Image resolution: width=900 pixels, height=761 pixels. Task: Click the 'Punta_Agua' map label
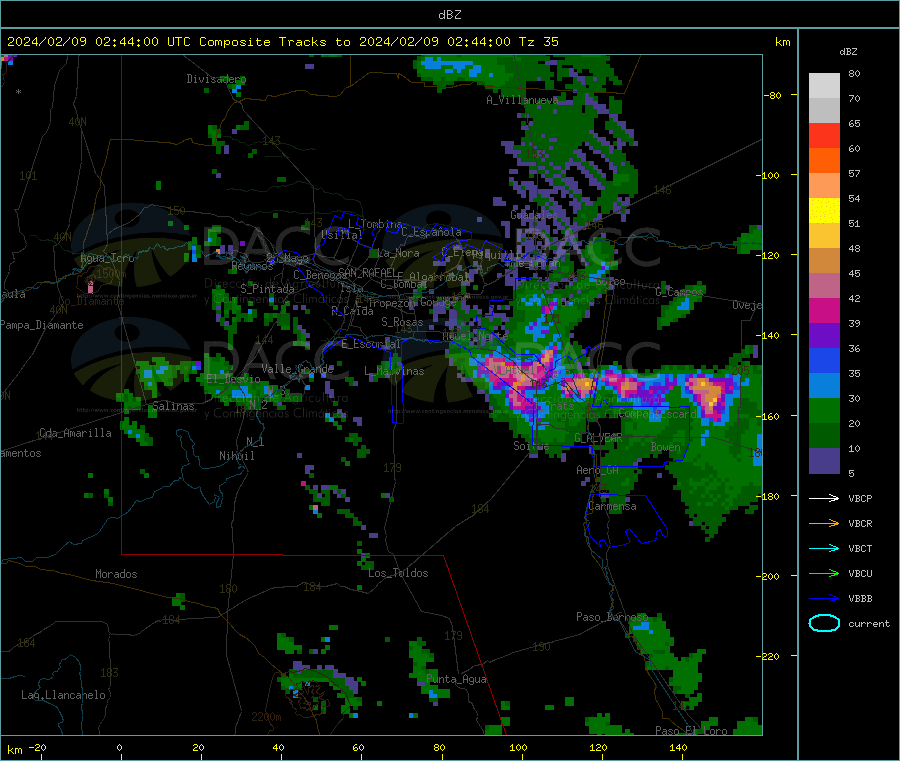(x=456, y=680)
